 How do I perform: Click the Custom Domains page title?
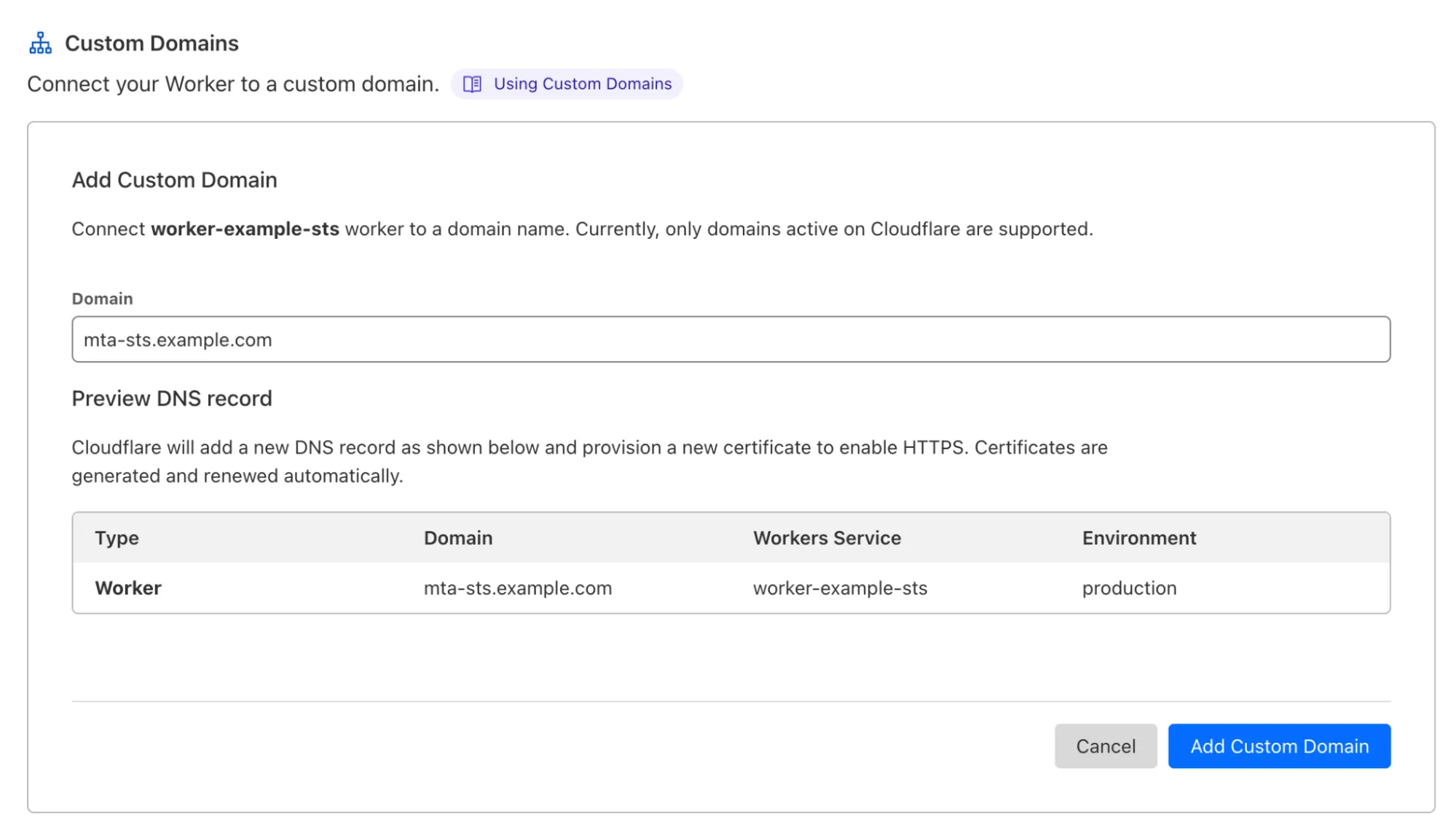[152, 42]
